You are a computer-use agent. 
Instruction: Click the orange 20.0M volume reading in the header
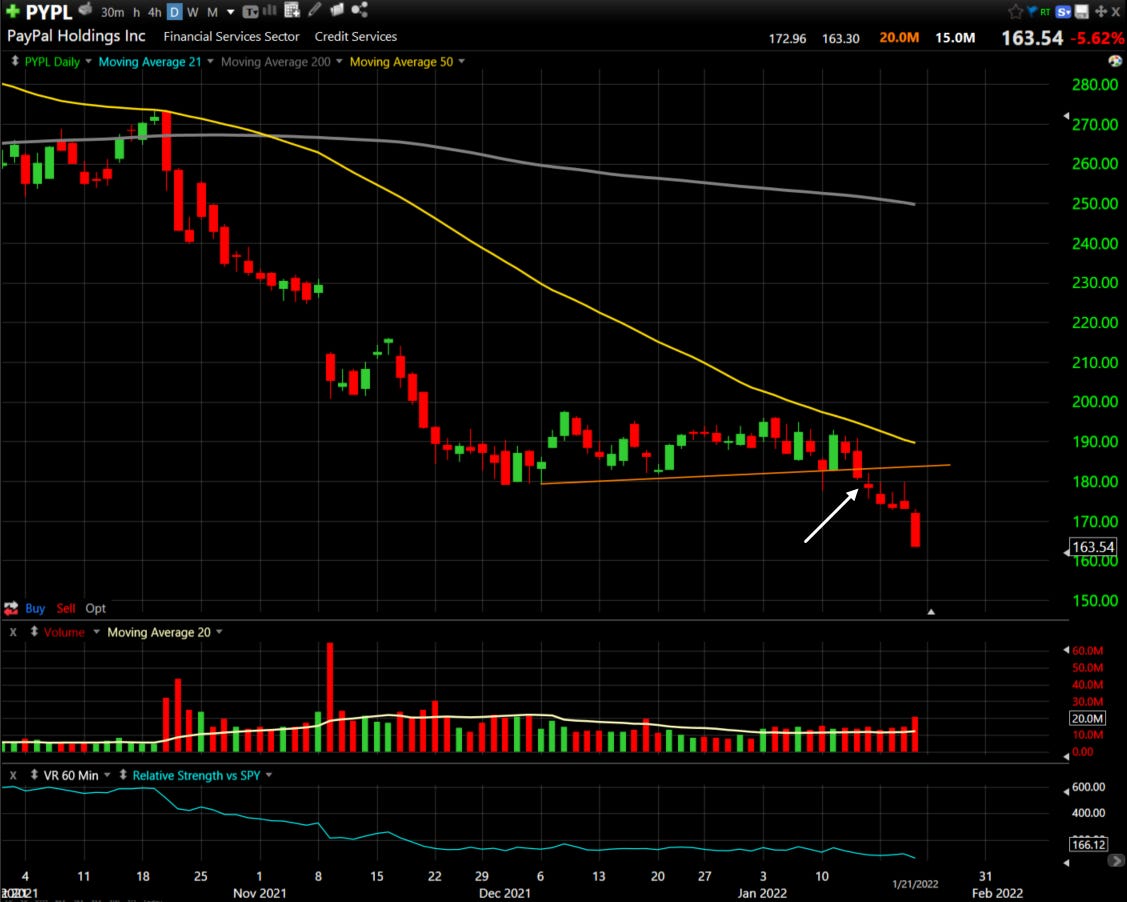coord(899,37)
